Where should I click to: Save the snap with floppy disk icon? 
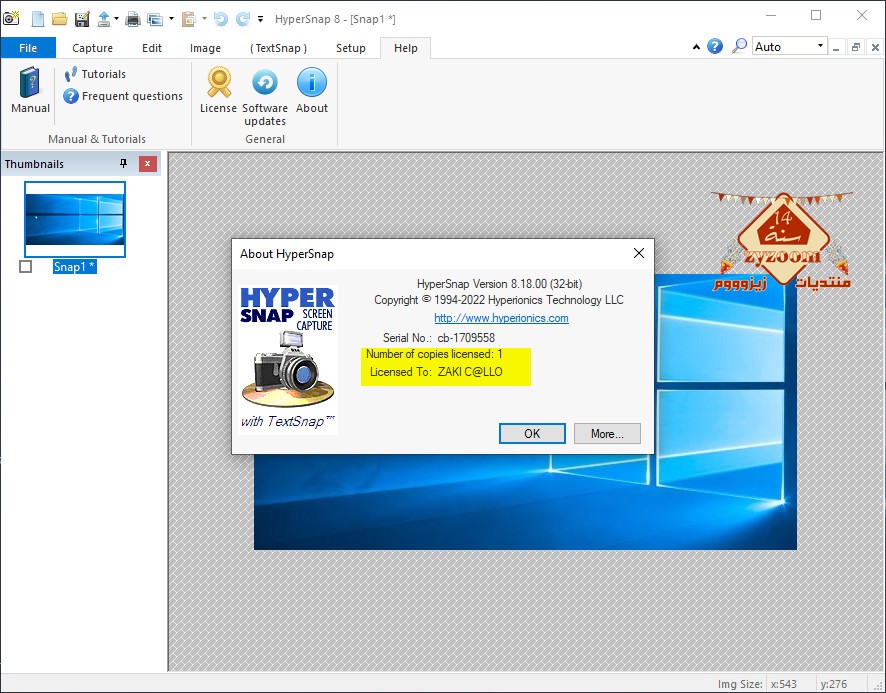pos(82,19)
